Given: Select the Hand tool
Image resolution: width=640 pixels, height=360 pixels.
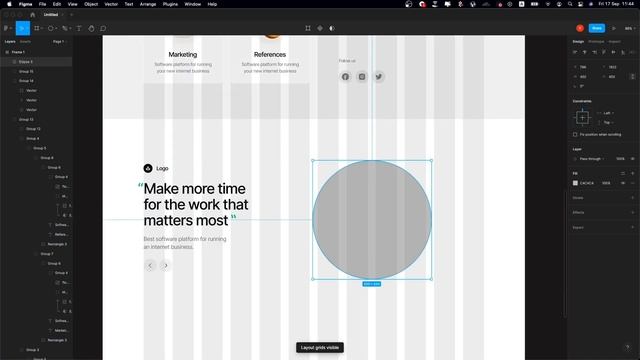Looking at the screenshot, I should pos(91,28).
